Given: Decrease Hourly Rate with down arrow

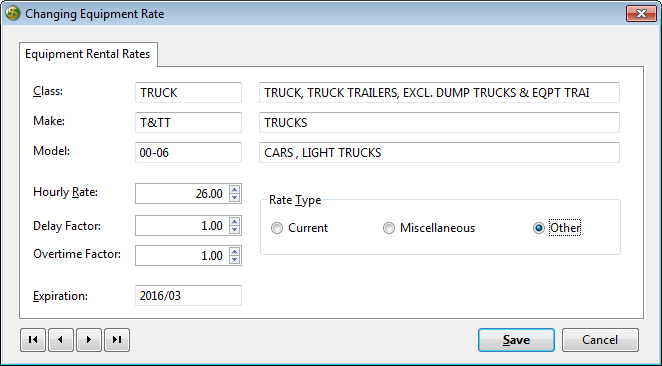Looking at the screenshot, I should (x=235, y=198).
